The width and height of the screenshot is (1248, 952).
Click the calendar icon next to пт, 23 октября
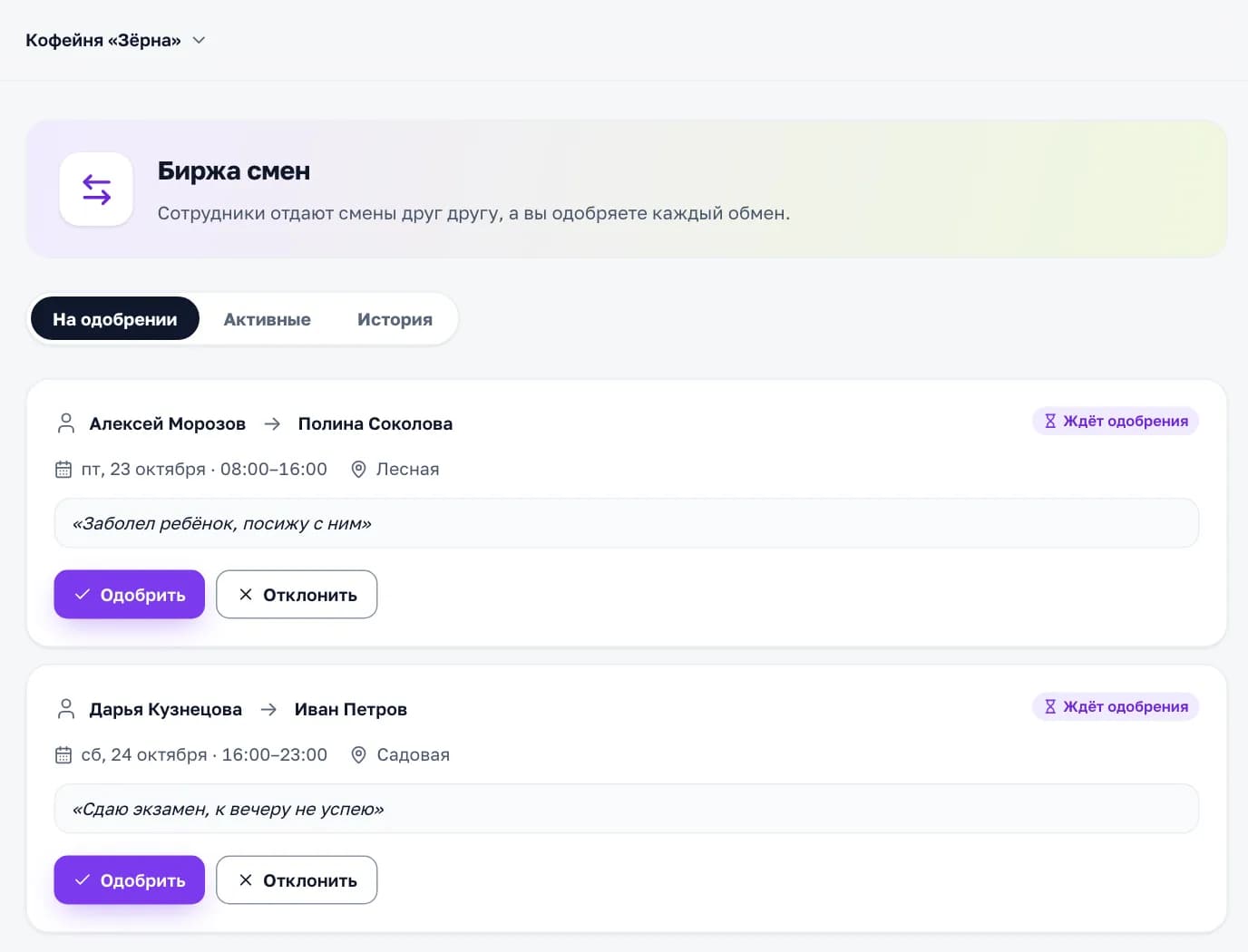coord(63,470)
